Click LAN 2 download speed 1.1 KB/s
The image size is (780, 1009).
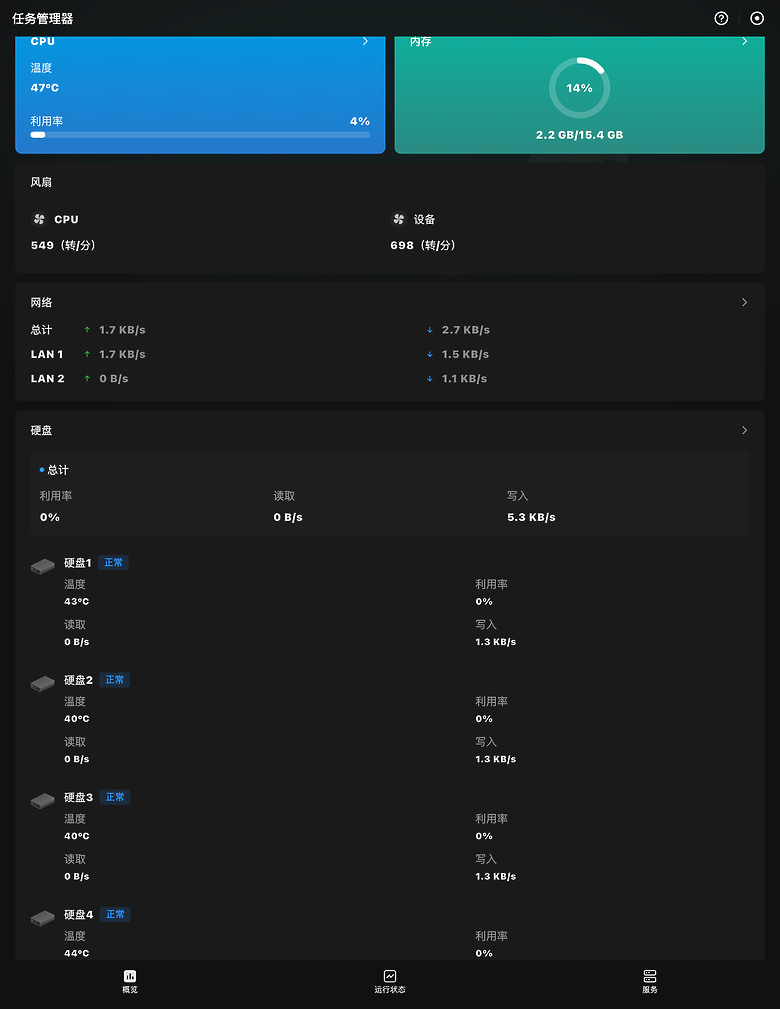point(464,378)
